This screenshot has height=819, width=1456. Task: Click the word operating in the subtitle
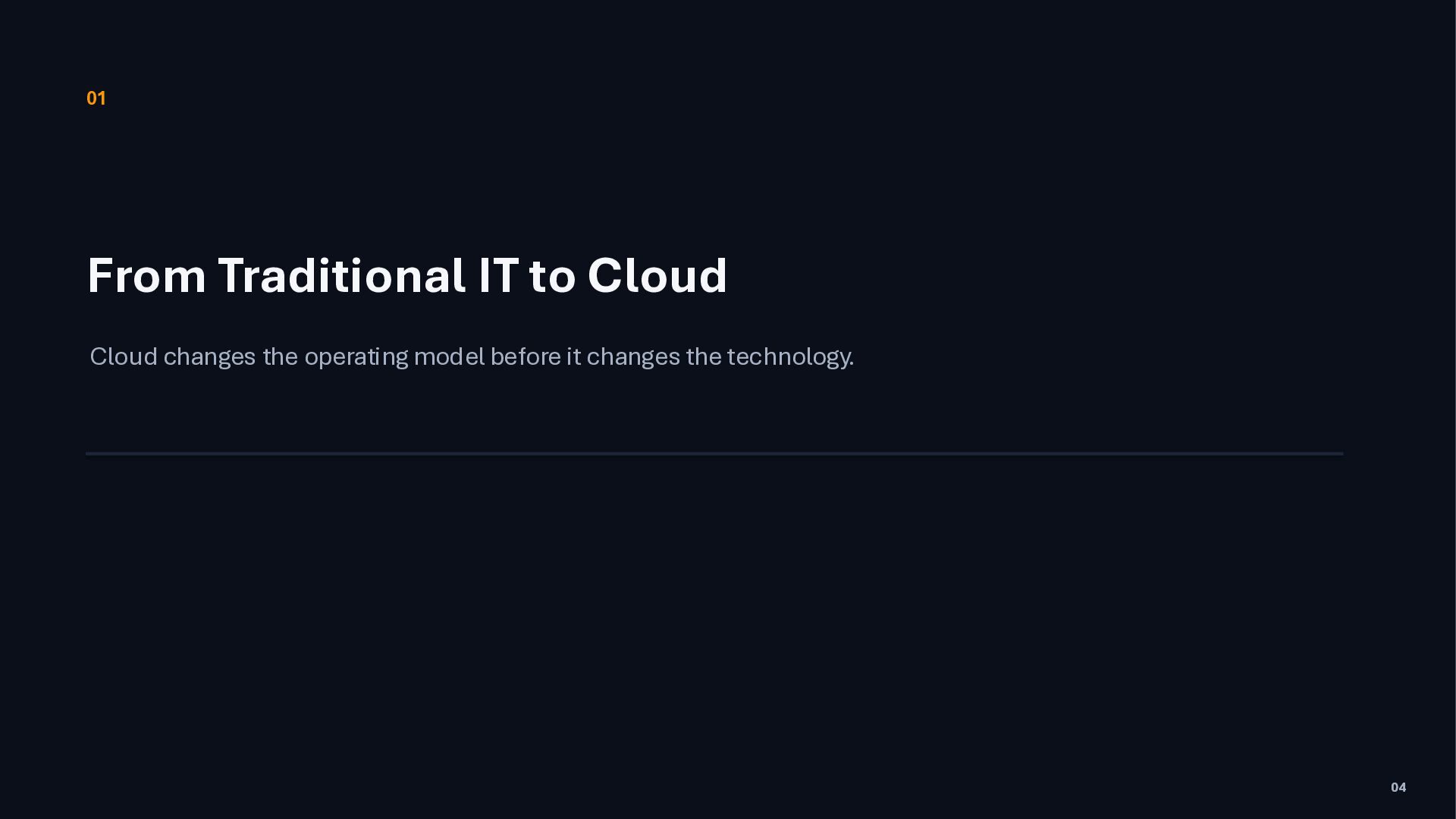356,357
